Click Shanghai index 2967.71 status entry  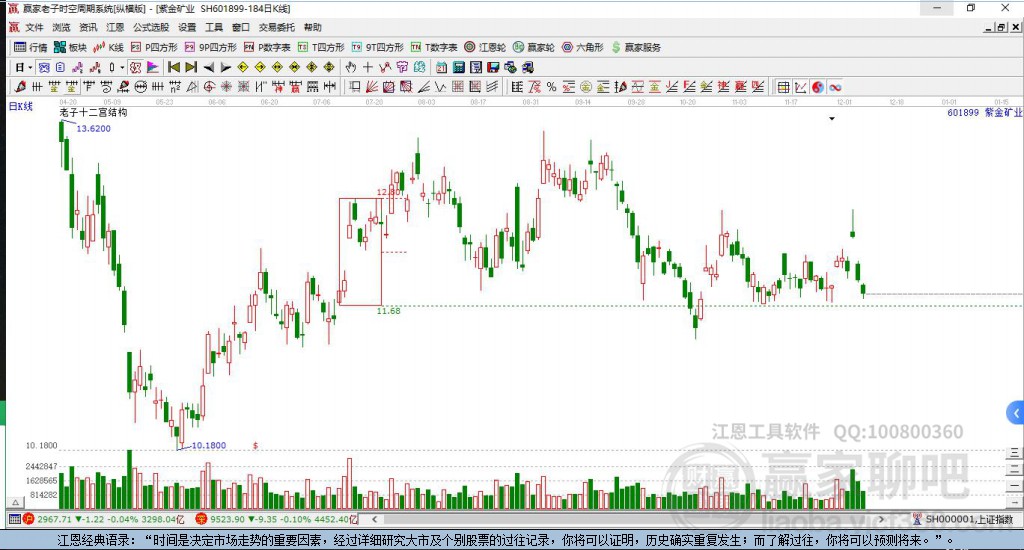click(104, 519)
